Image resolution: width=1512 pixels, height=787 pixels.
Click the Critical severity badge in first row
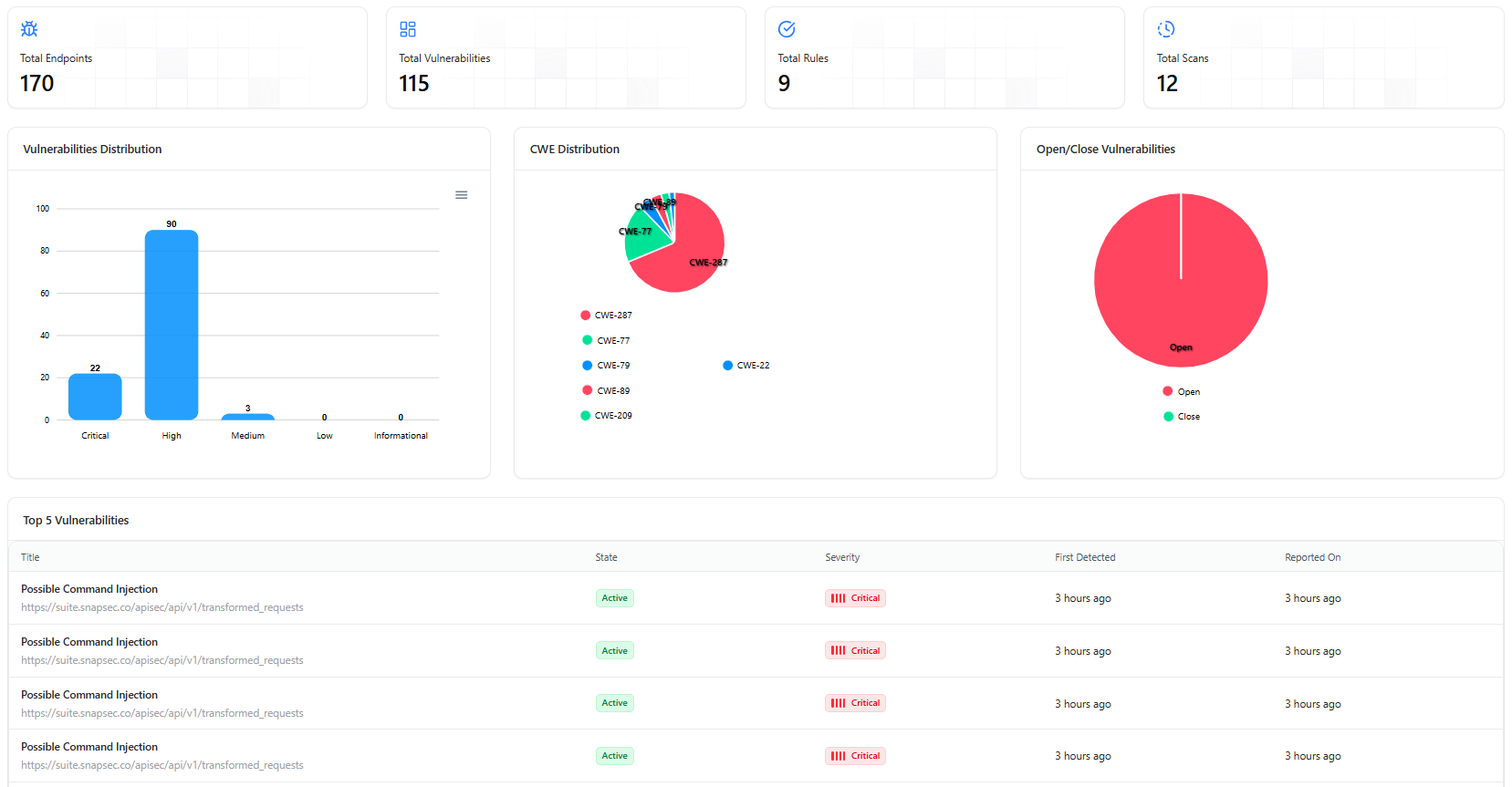pos(855,598)
